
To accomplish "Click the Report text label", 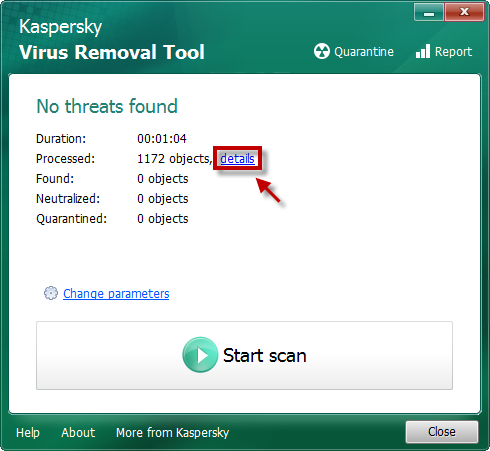I will click(453, 52).
